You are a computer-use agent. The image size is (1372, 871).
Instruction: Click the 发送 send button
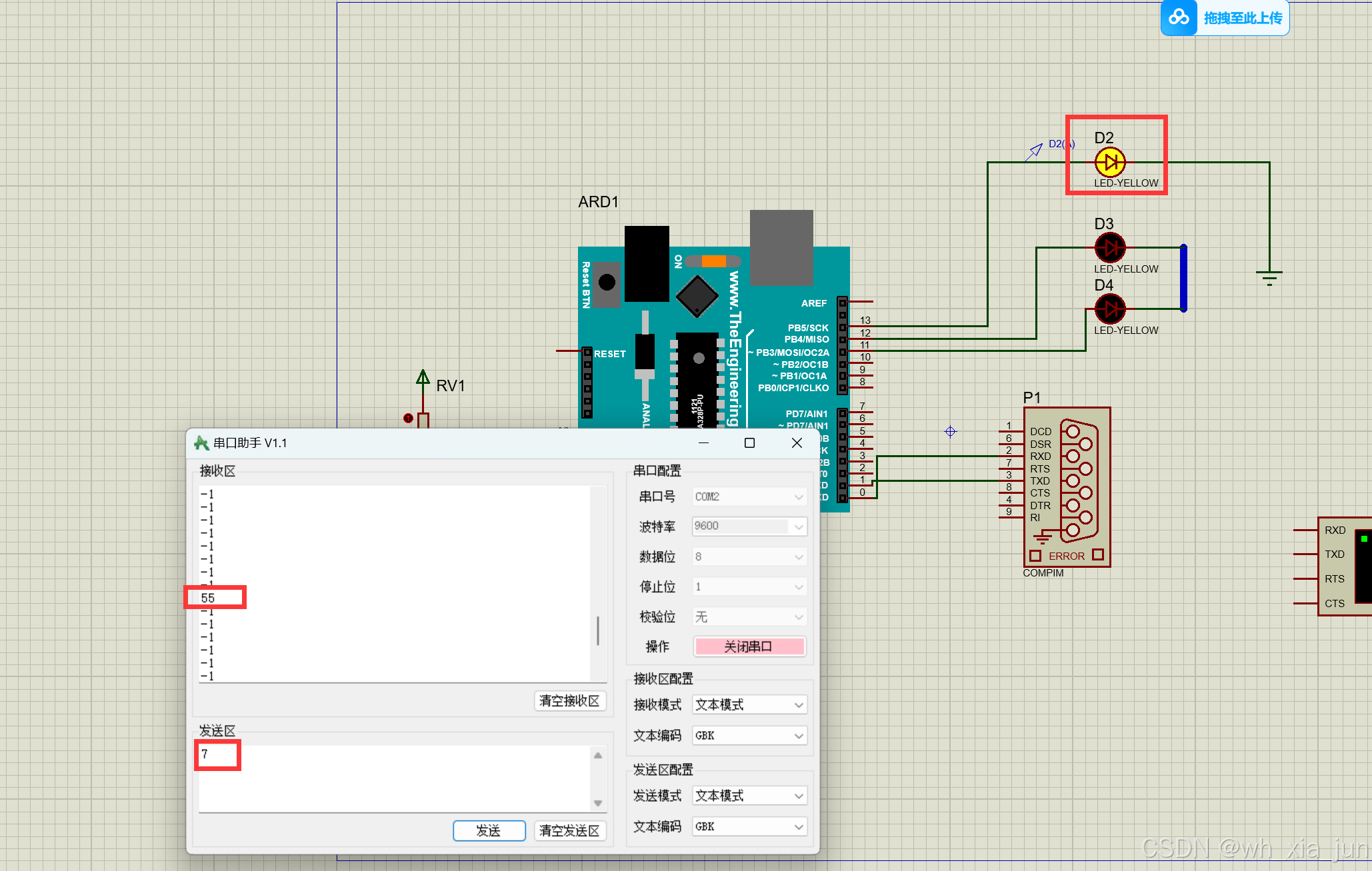[x=489, y=830]
